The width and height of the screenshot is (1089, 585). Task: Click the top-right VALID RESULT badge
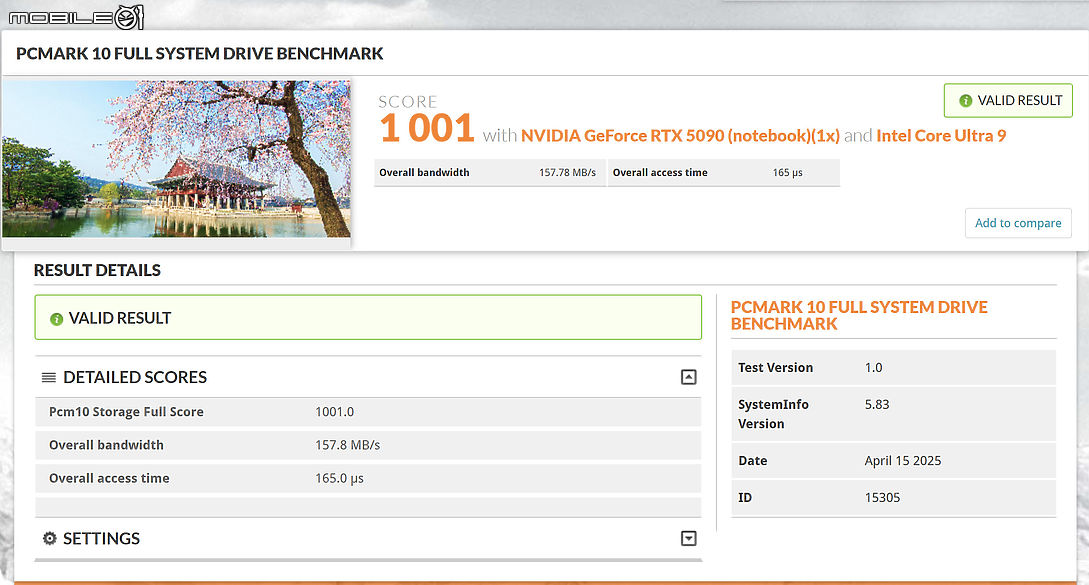point(1008,101)
